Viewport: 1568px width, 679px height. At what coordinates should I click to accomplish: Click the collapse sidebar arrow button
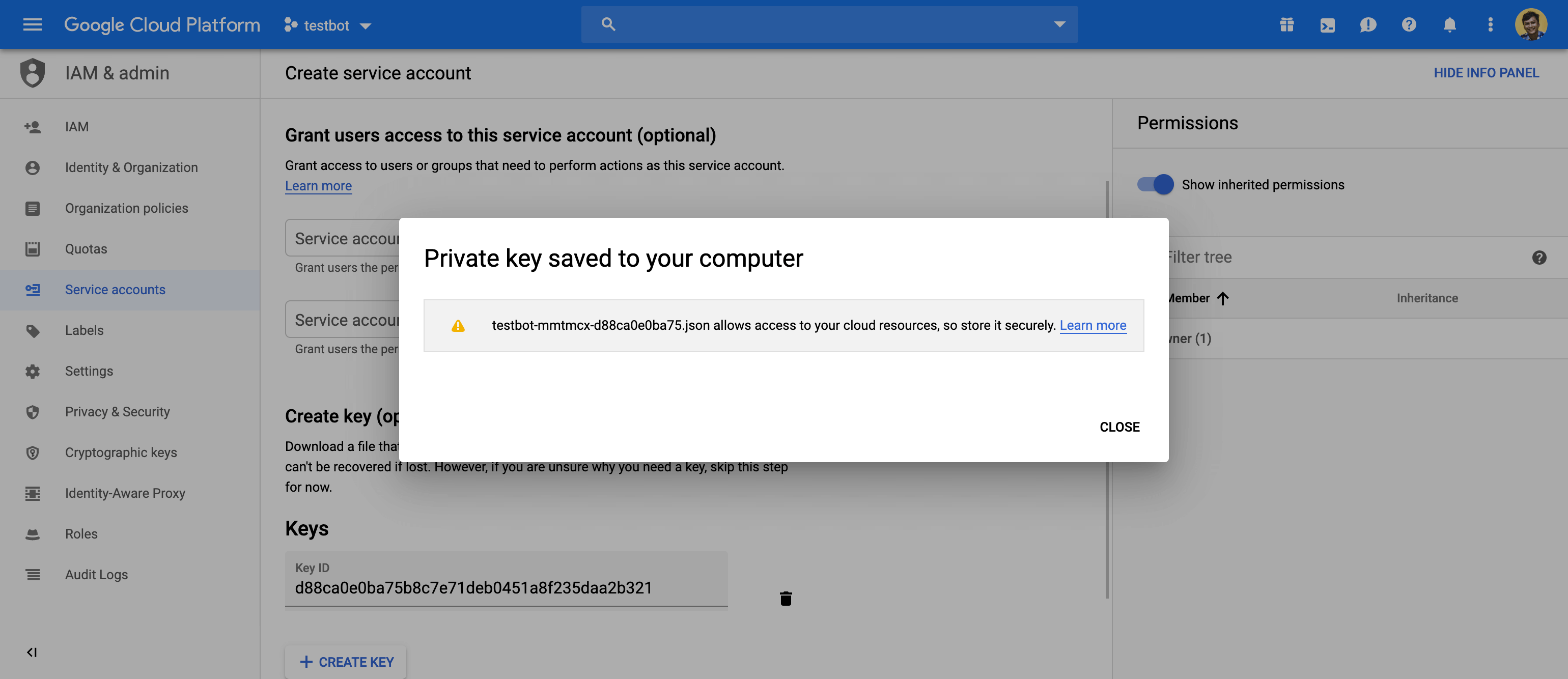click(31, 651)
